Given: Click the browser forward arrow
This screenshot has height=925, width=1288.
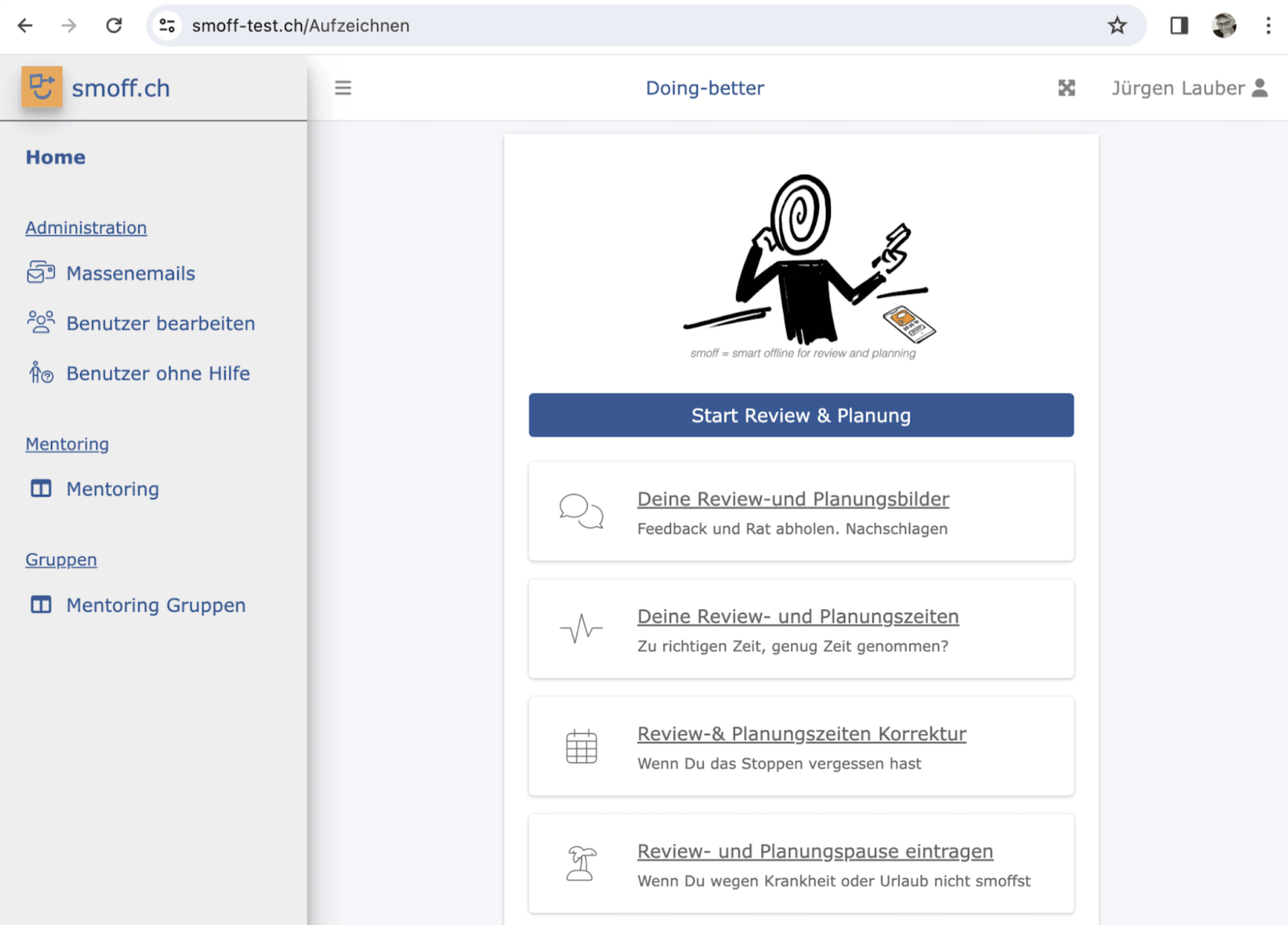Looking at the screenshot, I should (x=69, y=25).
